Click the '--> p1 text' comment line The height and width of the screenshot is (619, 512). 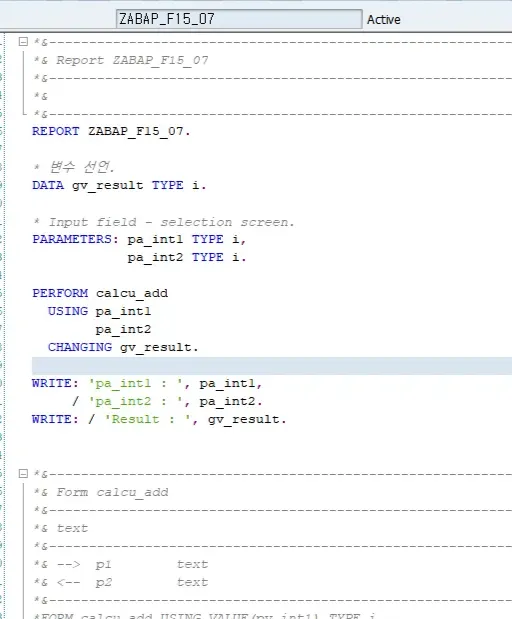tap(121, 564)
